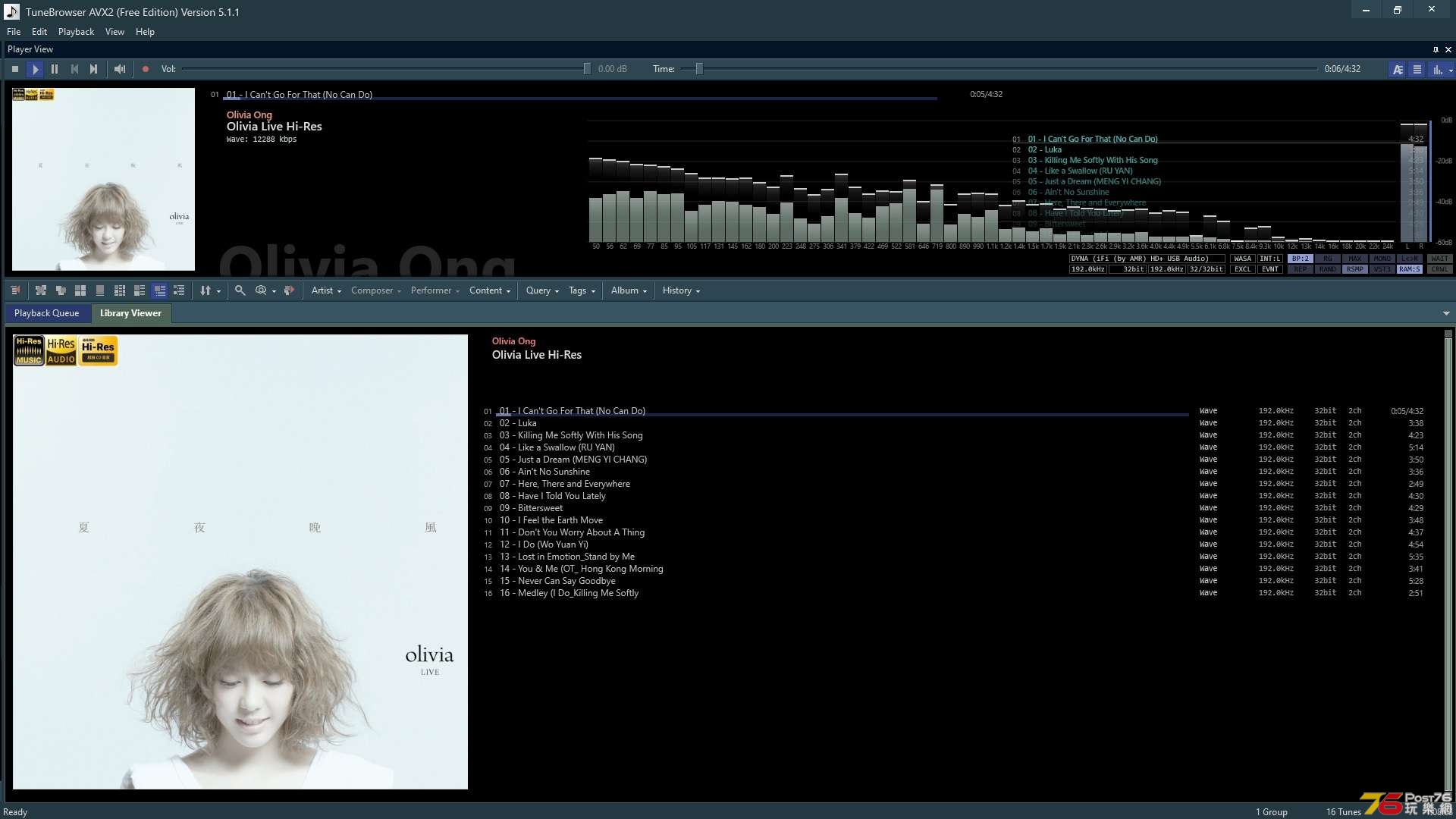Viewport: 1456px width, 819px height.
Task: Select the tree list view icon
Action: 179,290
